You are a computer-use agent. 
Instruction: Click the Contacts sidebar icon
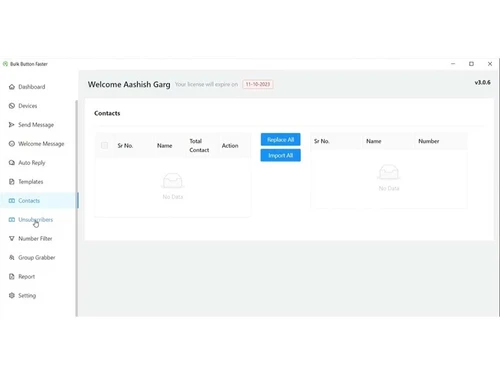(12, 201)
